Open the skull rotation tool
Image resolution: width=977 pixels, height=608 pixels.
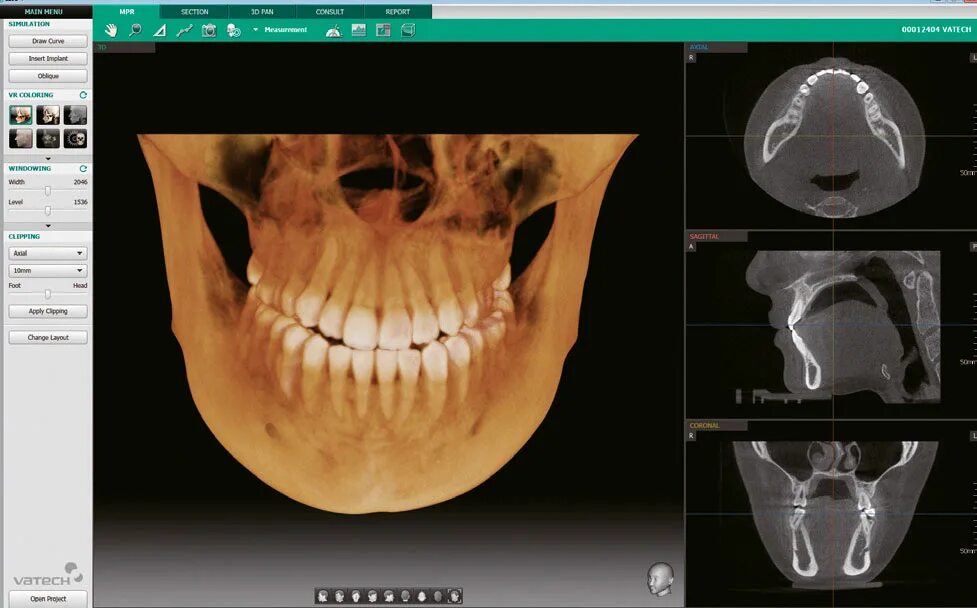(x=233, y=31)
